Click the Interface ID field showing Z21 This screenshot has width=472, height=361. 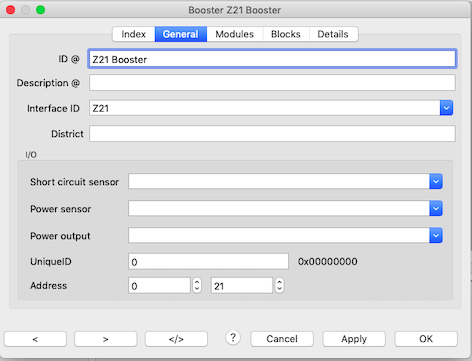[265, 108]
